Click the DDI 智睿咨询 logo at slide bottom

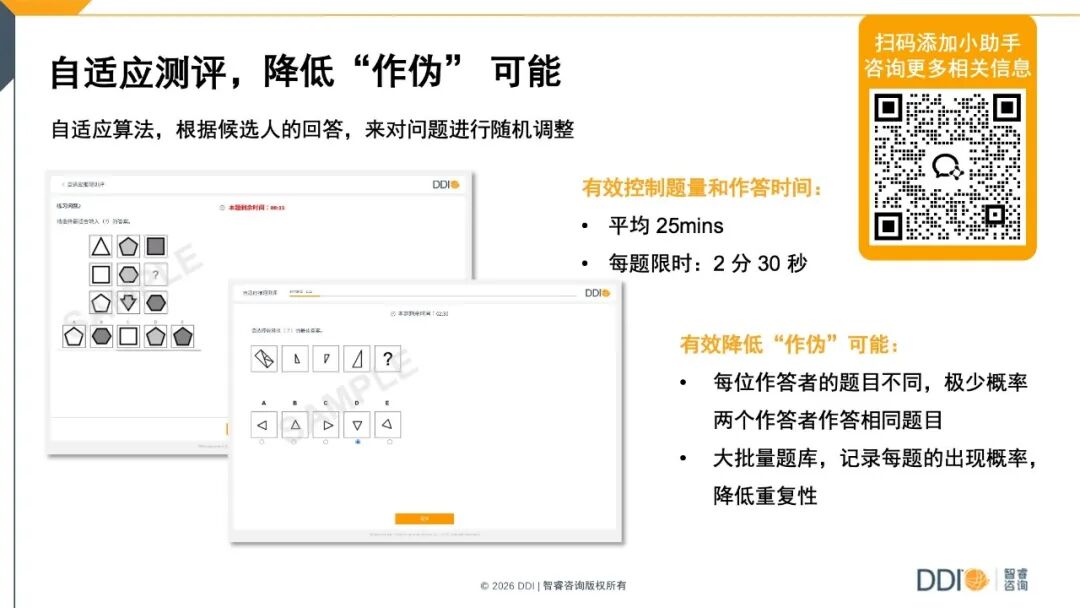[x=972, y=580]
